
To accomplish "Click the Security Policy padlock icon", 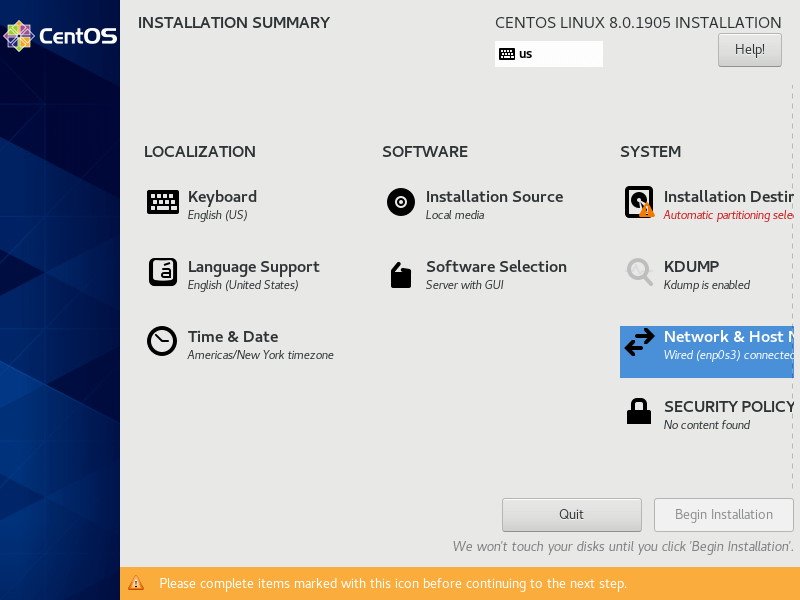I will [638, 411].
